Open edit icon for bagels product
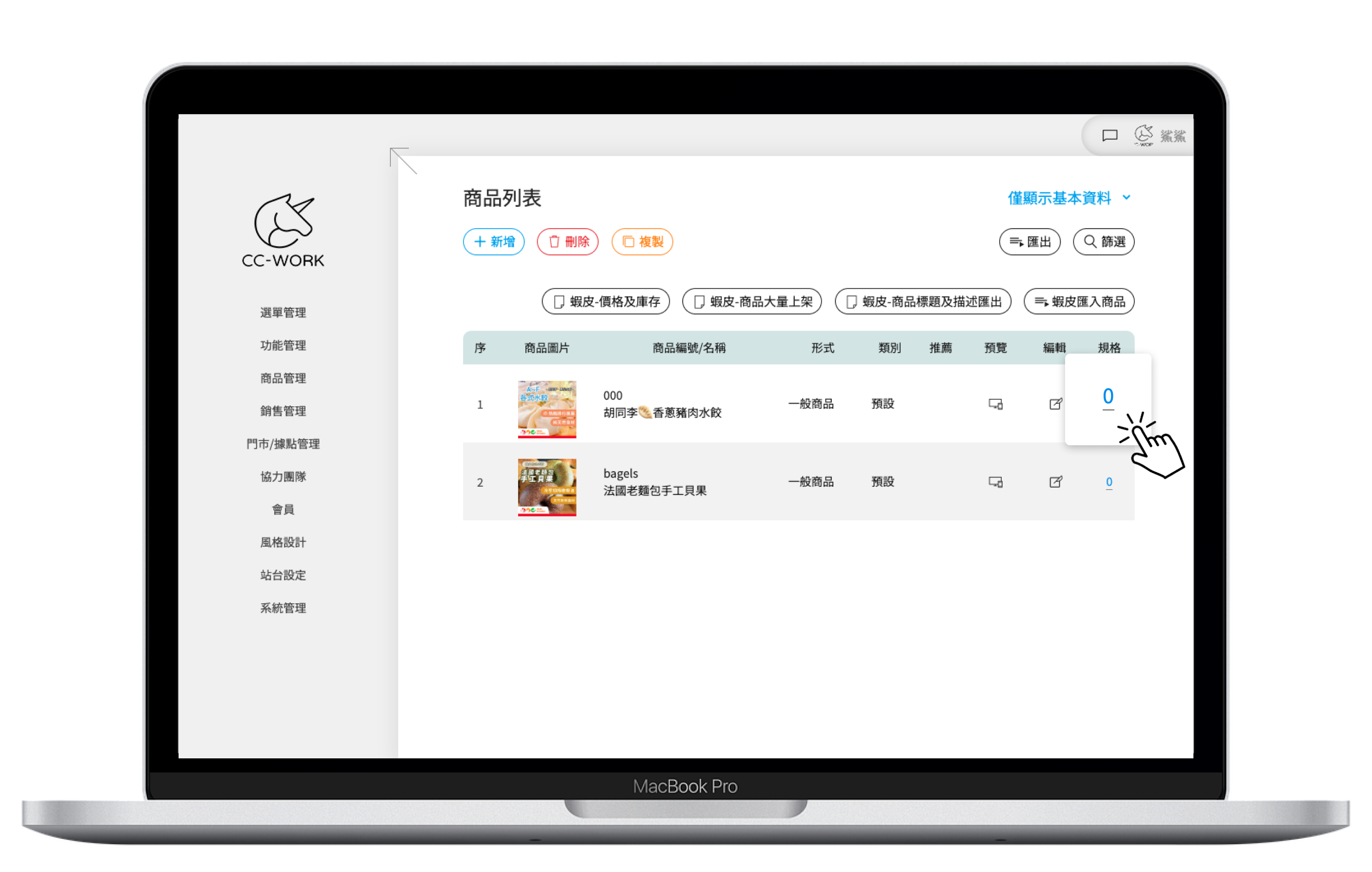The height and width of the screenshot is (872, 1372). pos(1055,482)
